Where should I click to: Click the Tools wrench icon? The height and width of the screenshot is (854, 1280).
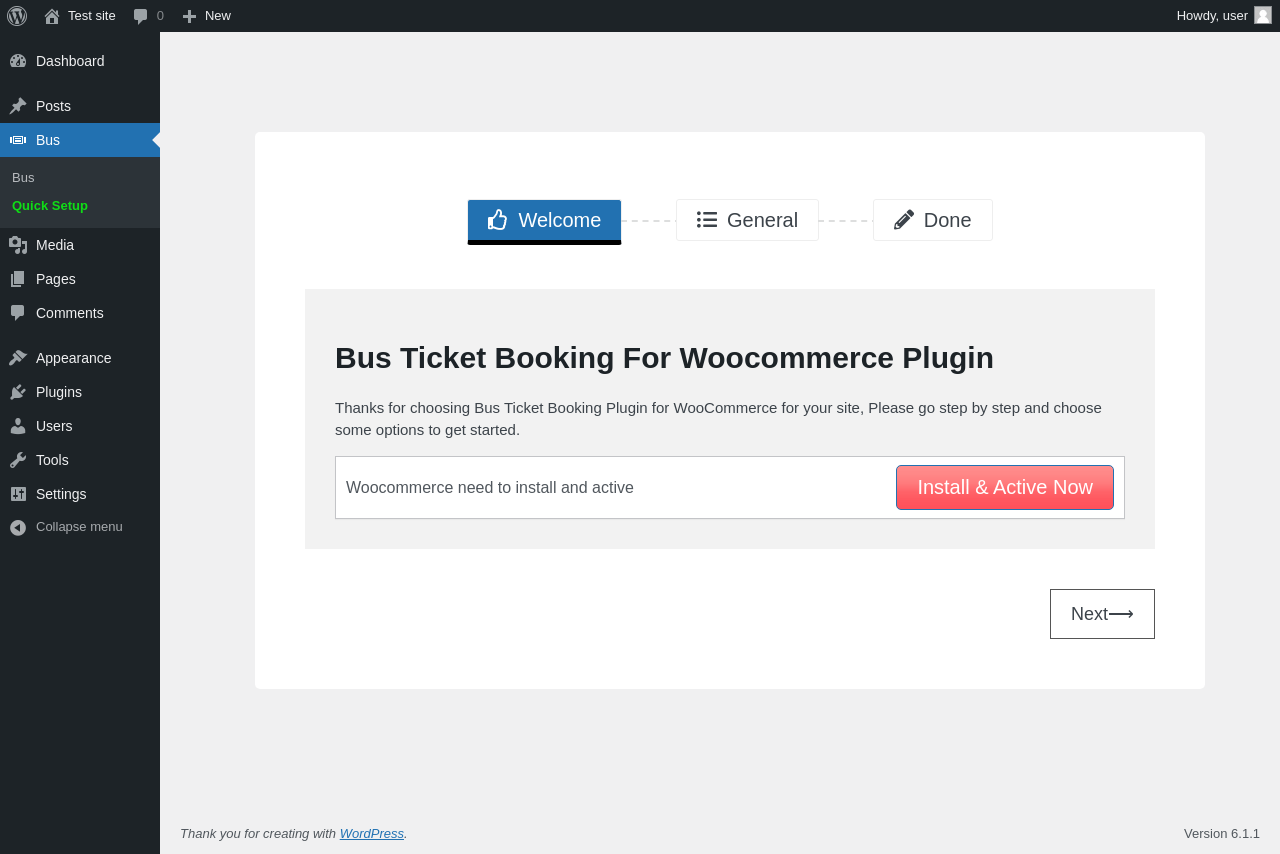pos(18,460)
